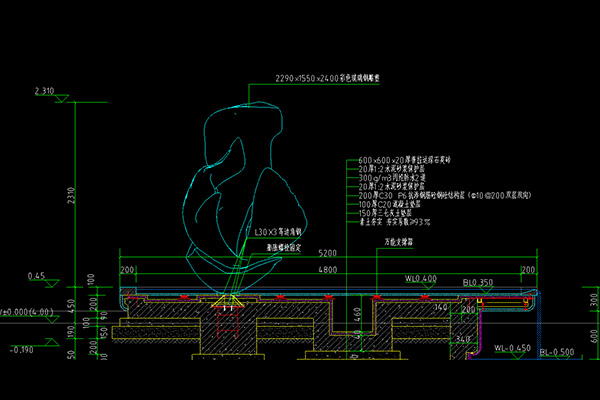Click the elevation triangle under BL0.350
Viewport: 600px width, 400px height.
(485, 290)
